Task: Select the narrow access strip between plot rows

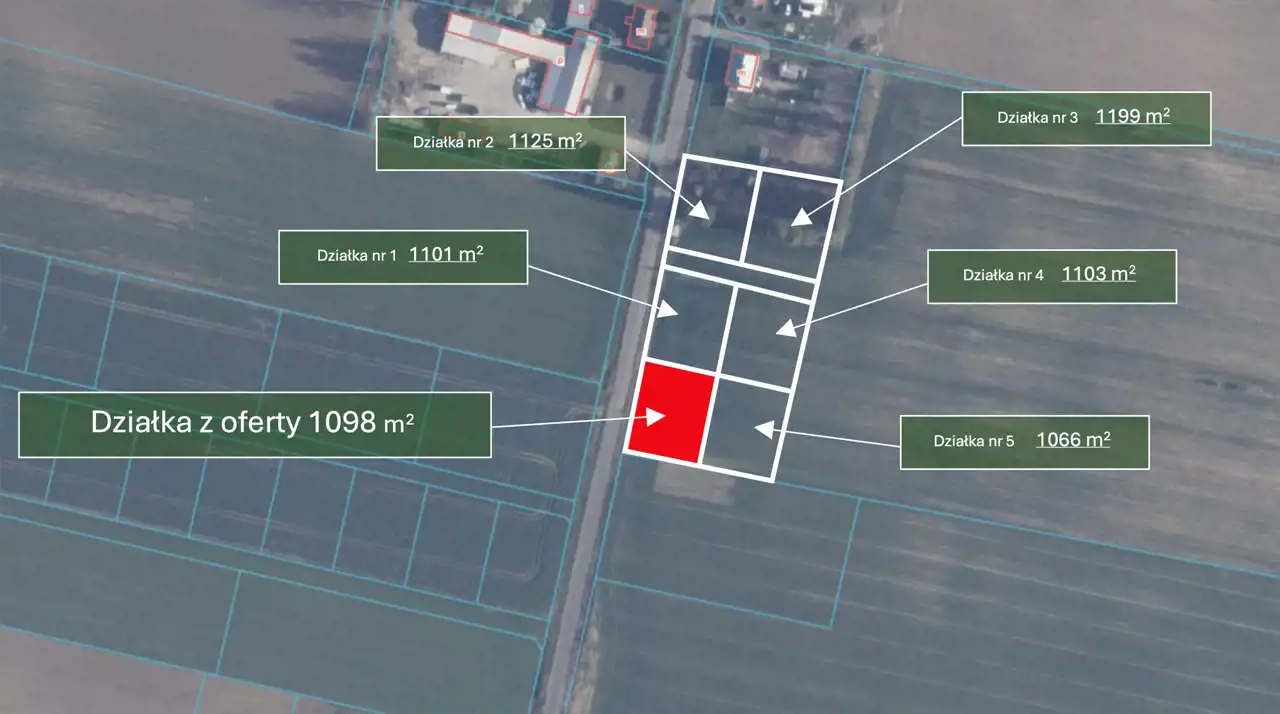Action: pyautogui.click(x=739, y=273)
